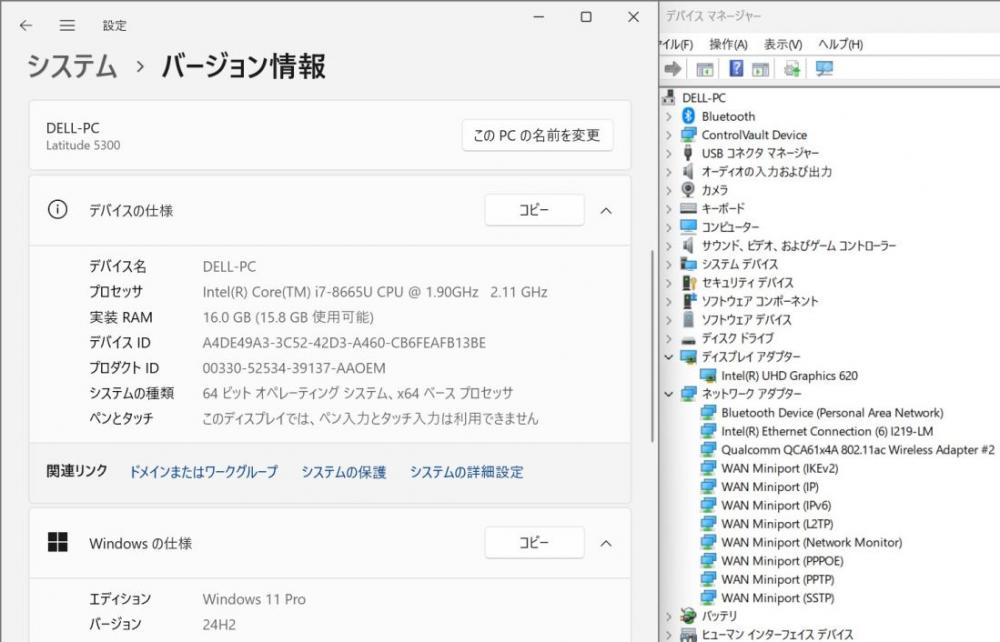Click the DELL-PC root computer icon
The height and width of the screenshot is (642, 1000).
point(668,98)
